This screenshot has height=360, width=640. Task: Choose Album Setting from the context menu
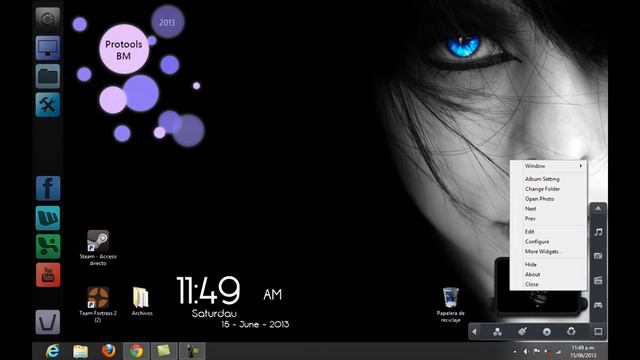(548, 179)
